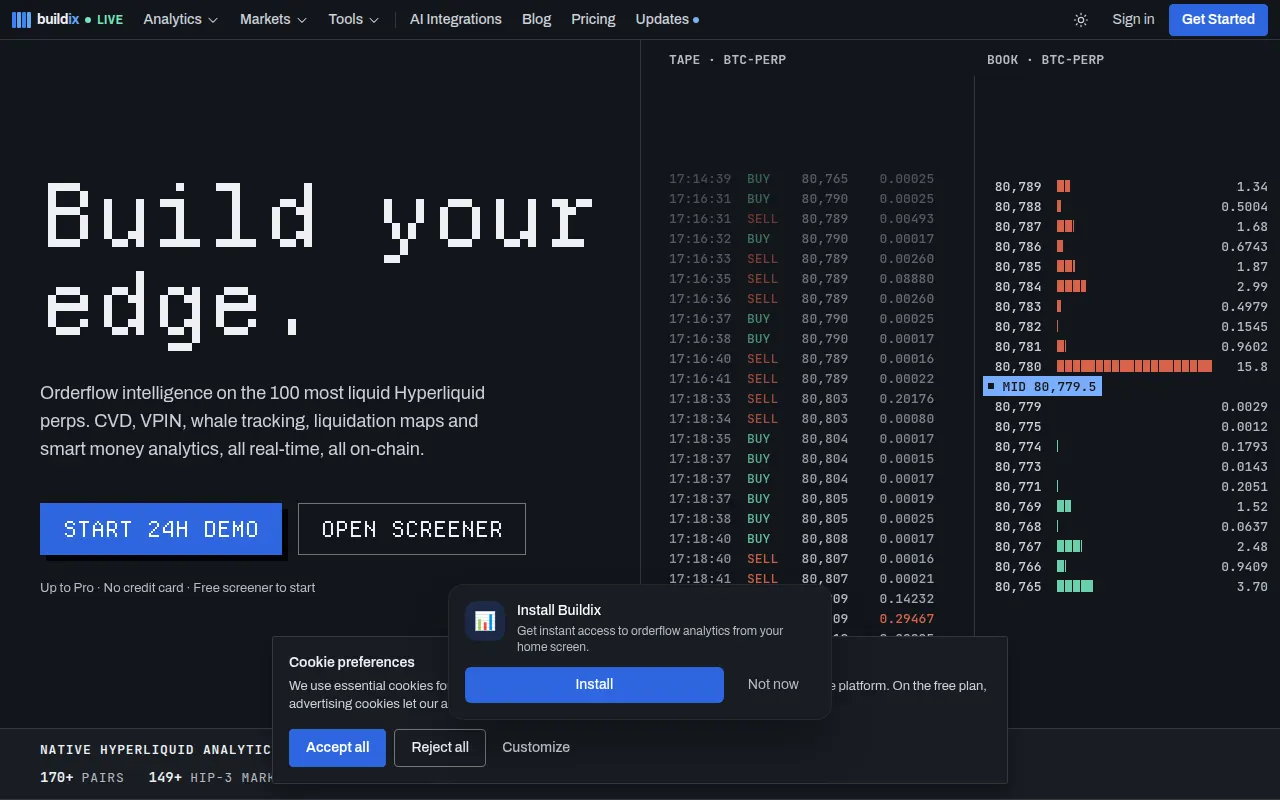Click the 170+ PAIRS statistic
The width and height of the screenshot is (1280, 800).
click(82, 777)
